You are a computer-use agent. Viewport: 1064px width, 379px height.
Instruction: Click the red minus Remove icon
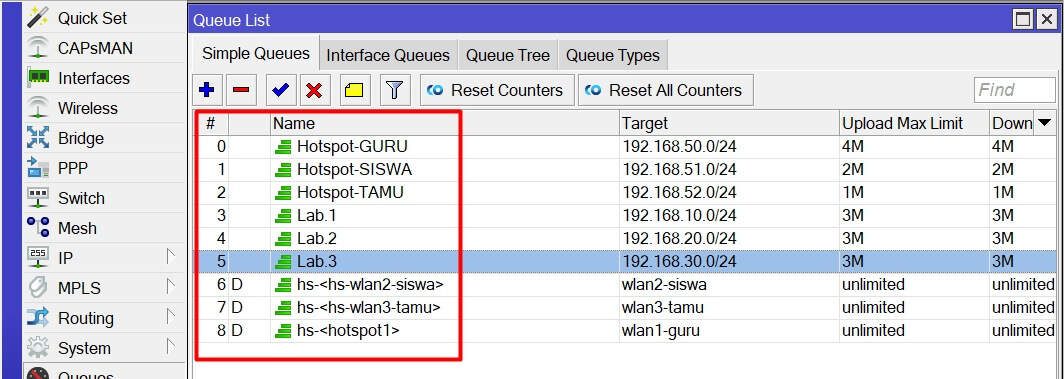241,90
